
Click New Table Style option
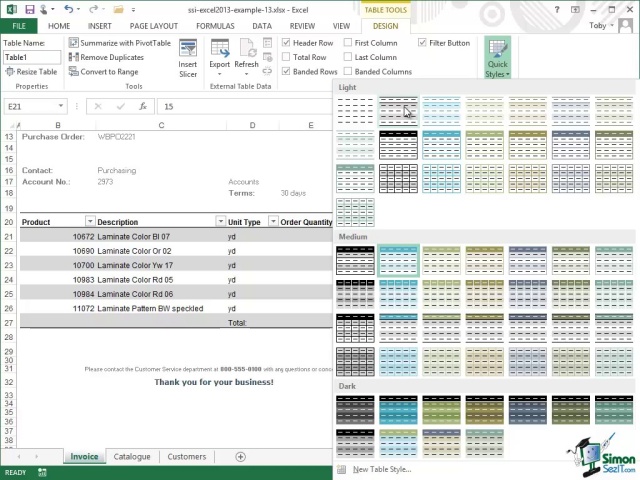[x=381, y=469]
